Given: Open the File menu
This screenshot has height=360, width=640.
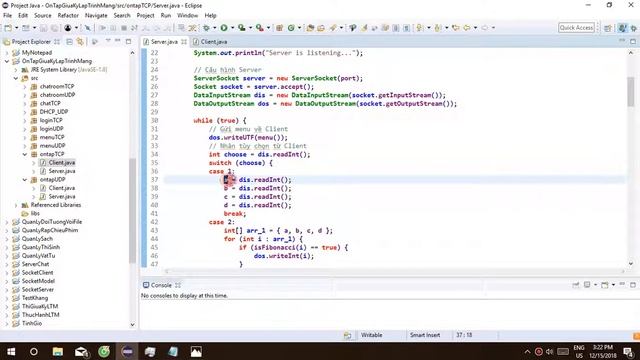Looking at the screenshot, I should click(7, 16).
